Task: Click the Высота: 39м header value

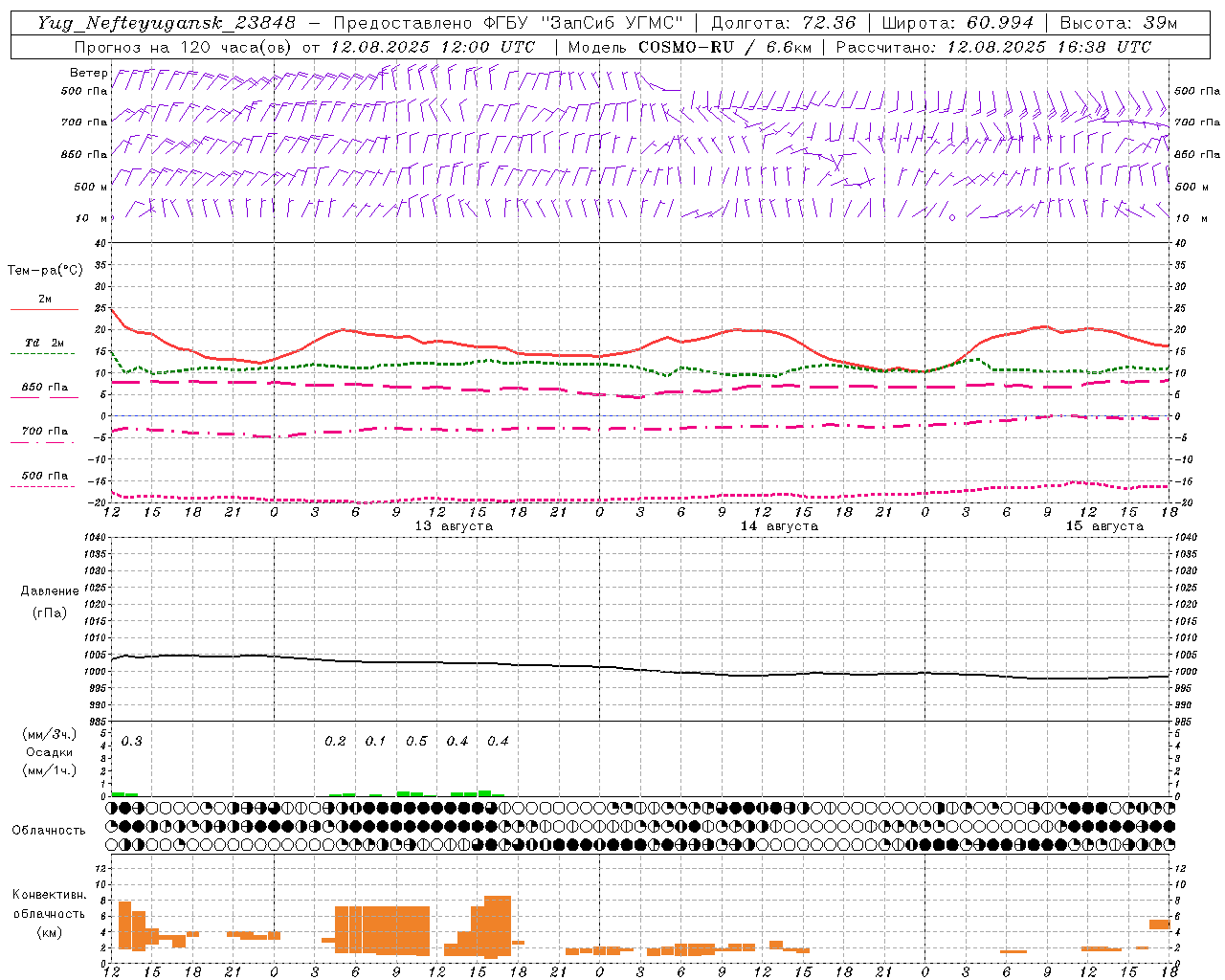Action: [x=1118, y=23]
